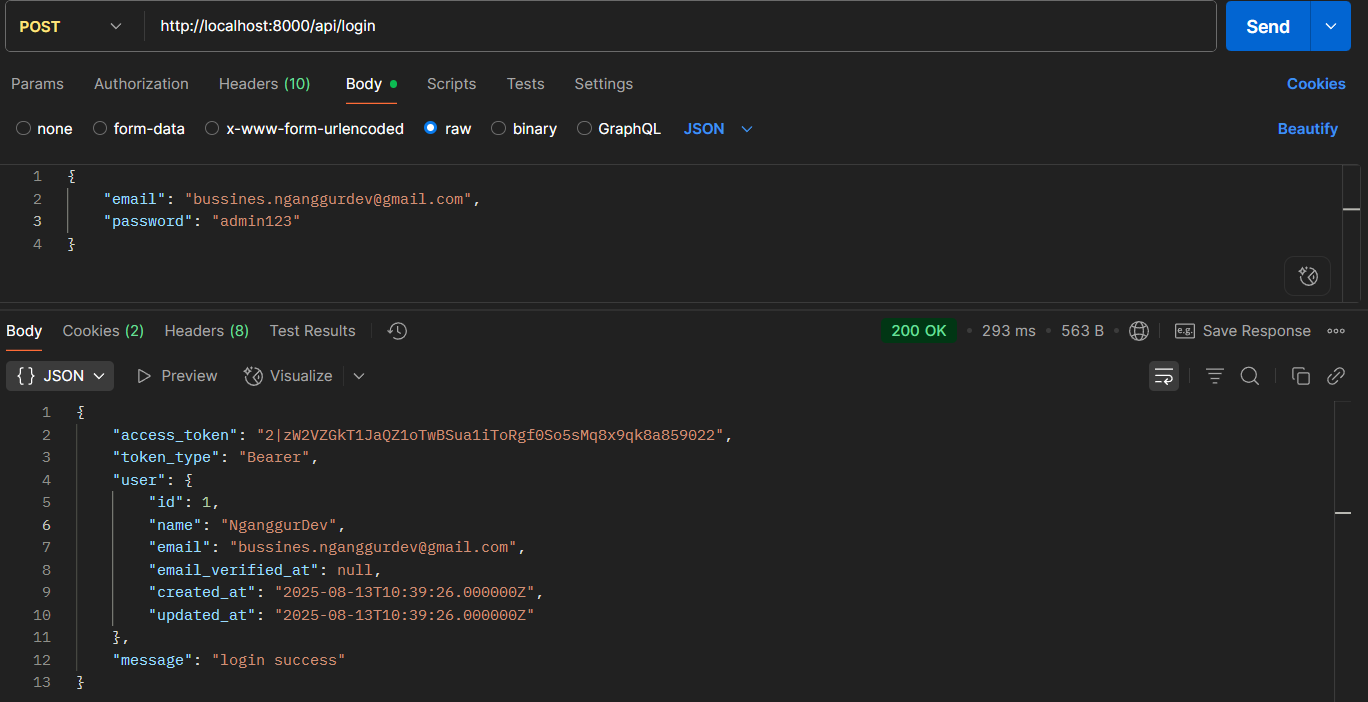This screenshot has height=702, width=1368.
Task: Click the Visualize icon
Action: click(253, 376)
